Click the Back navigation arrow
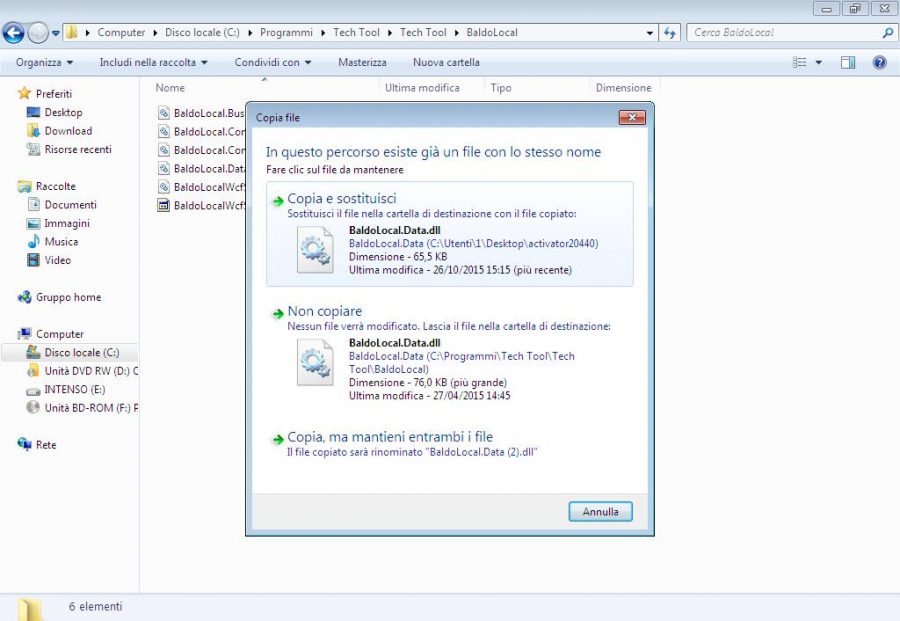 click(13, 31)
